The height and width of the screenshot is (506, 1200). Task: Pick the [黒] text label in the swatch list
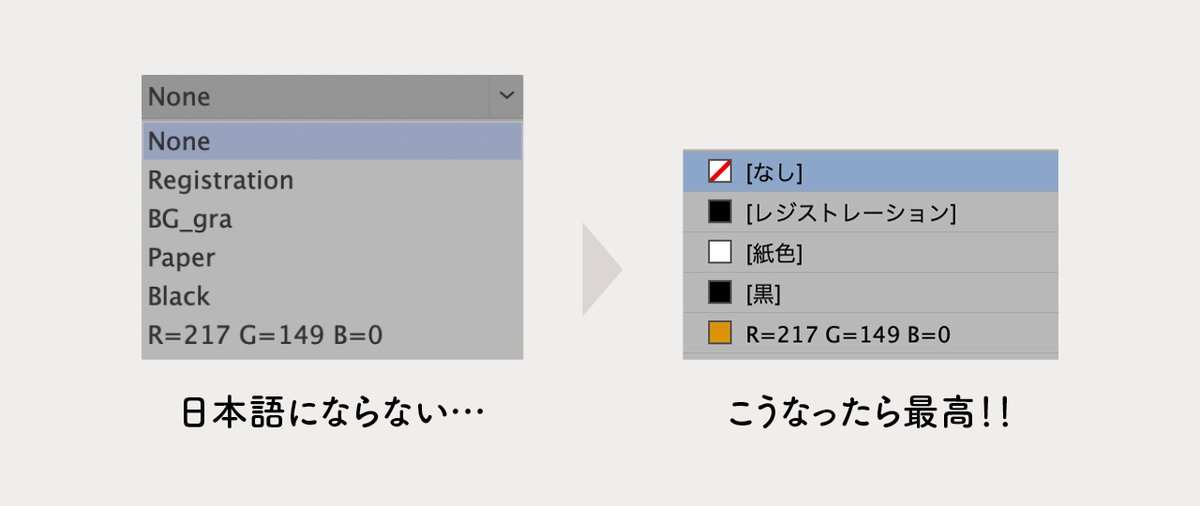763,294
